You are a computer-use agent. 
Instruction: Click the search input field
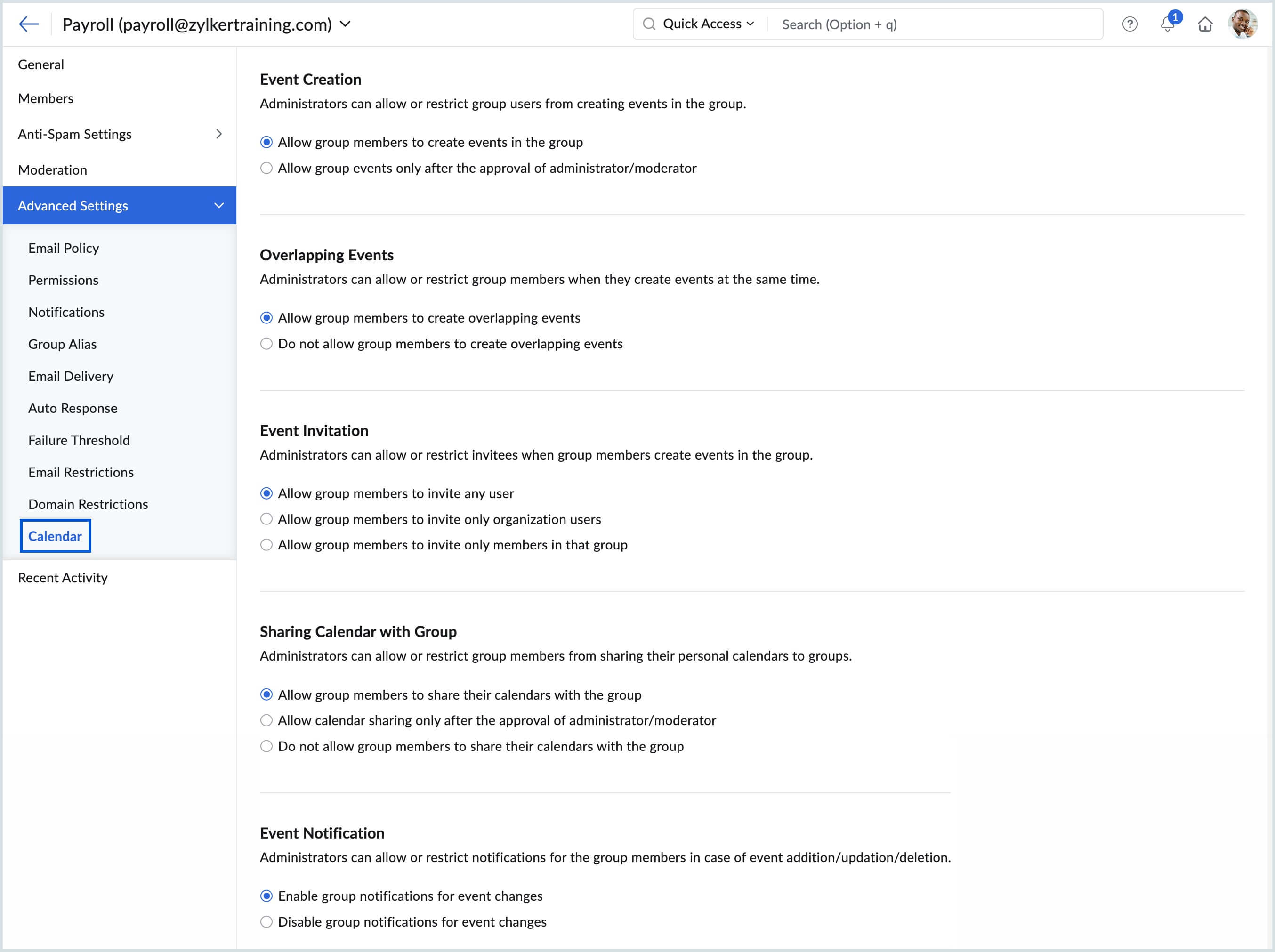pyautogui.click(x=933, y=24)
